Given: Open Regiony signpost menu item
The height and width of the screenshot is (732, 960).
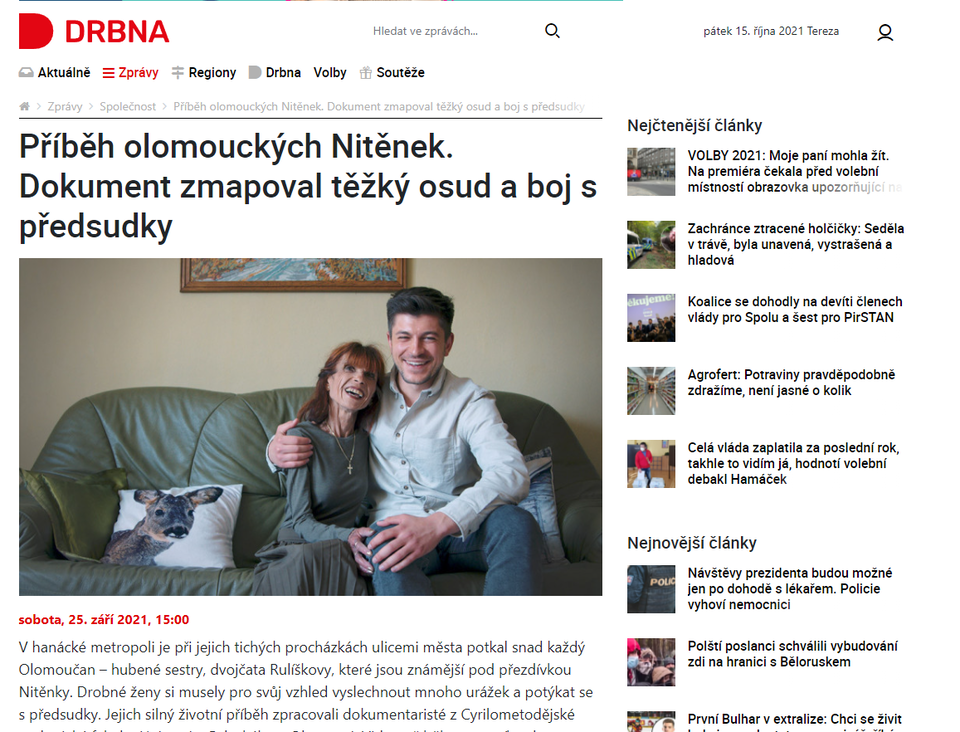Looking at the screenshot, I should [x=204, y=73].
